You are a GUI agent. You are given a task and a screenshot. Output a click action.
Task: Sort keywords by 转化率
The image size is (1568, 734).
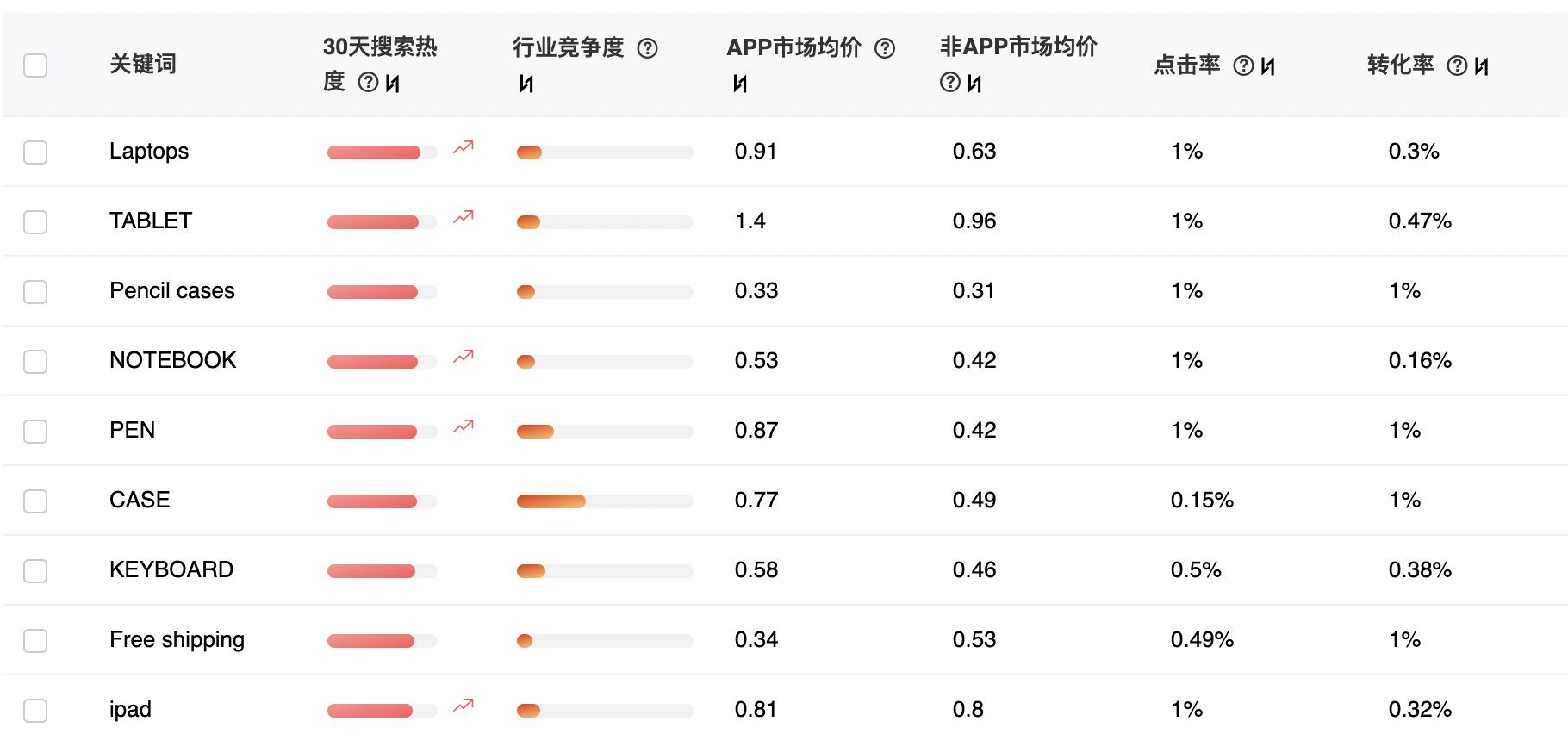1482,66
